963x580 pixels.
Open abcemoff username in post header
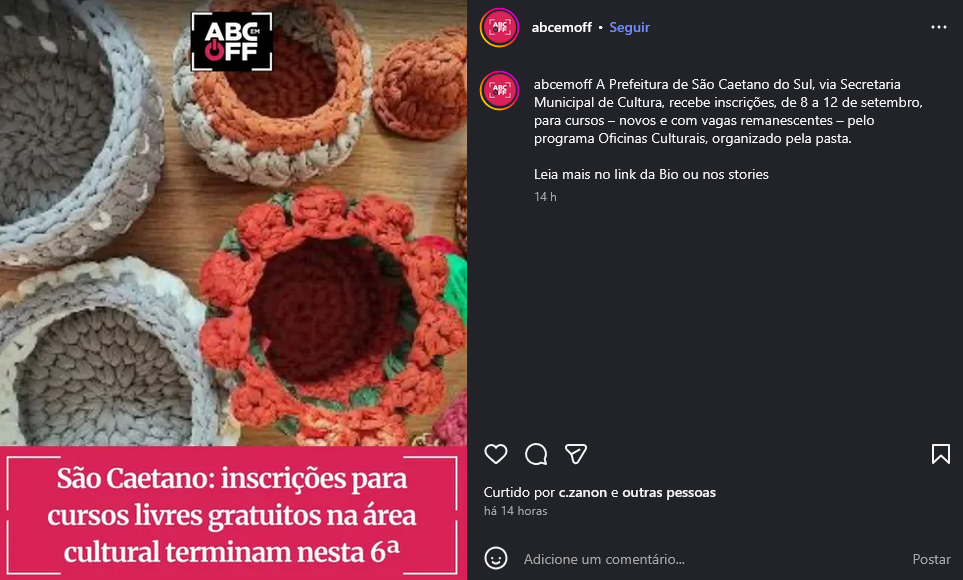pos(561,27)
